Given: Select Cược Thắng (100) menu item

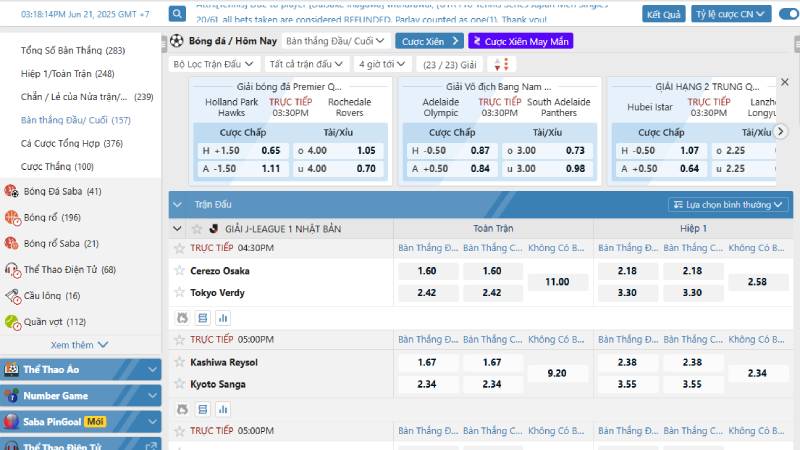Looking at the screenshot, I should coord(57,166).
